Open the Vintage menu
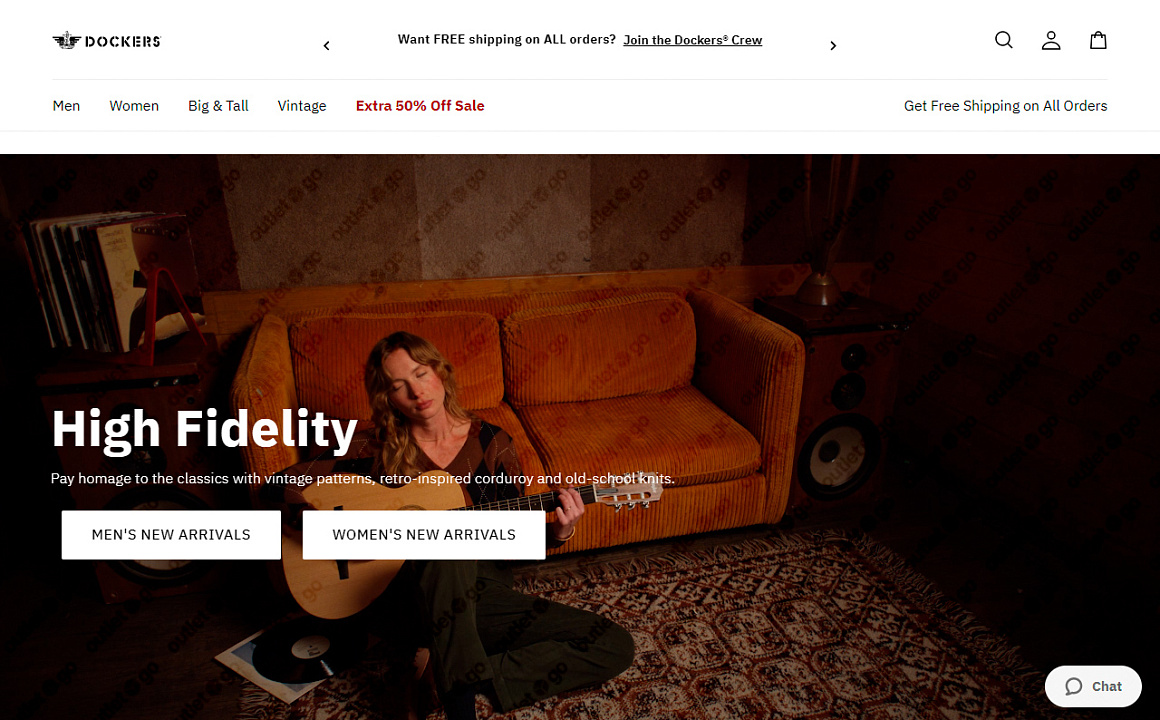 [302, 106]
